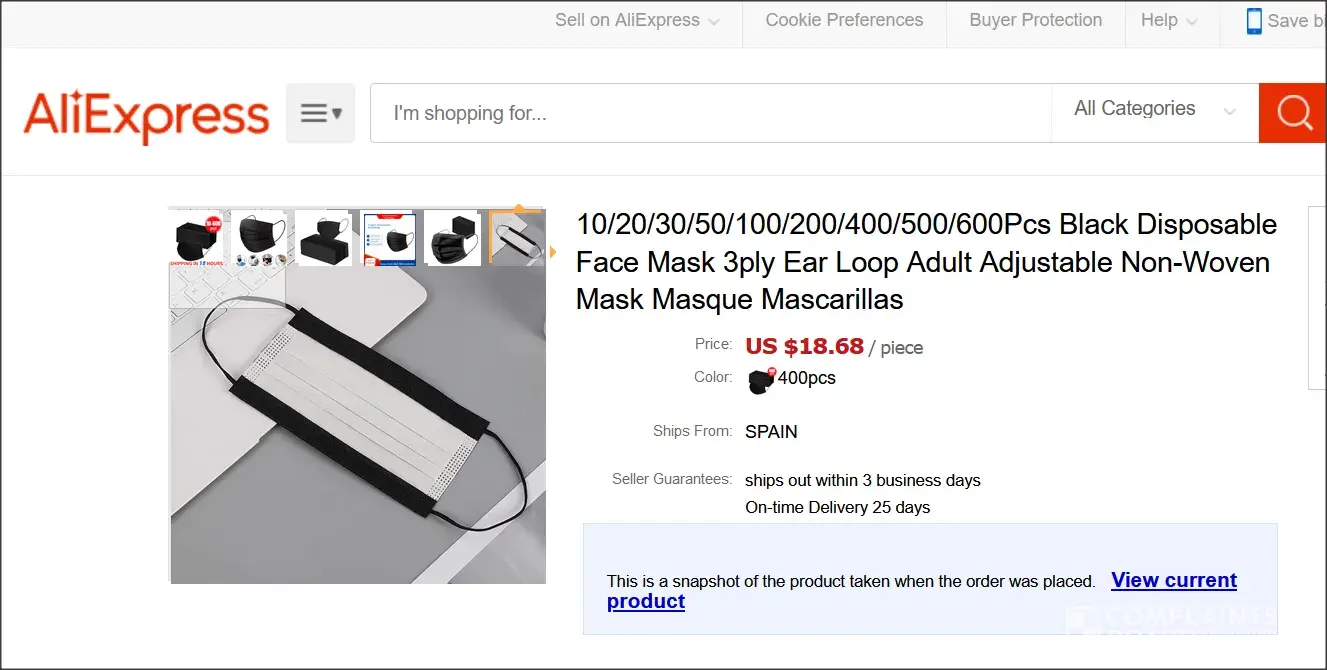The height and width of the screenshot is (670, 1327).
Task: Focus the I'm shopping for search field
Action: [x=710, y=113]
